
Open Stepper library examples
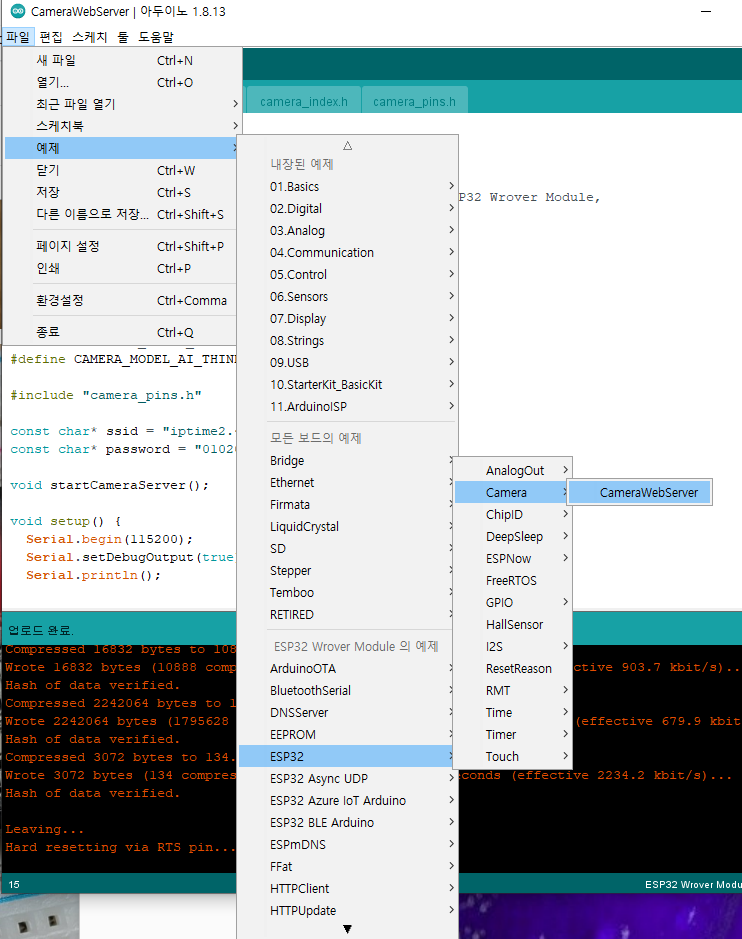[x=347, y=571]
